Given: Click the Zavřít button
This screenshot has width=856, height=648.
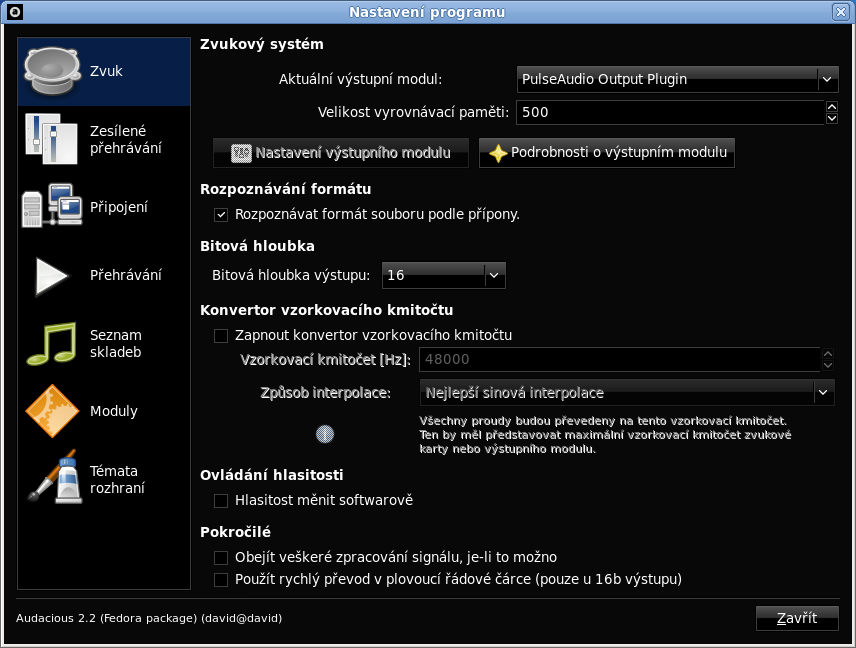Looking at the screenshot, I should click(x=797, y=618).
